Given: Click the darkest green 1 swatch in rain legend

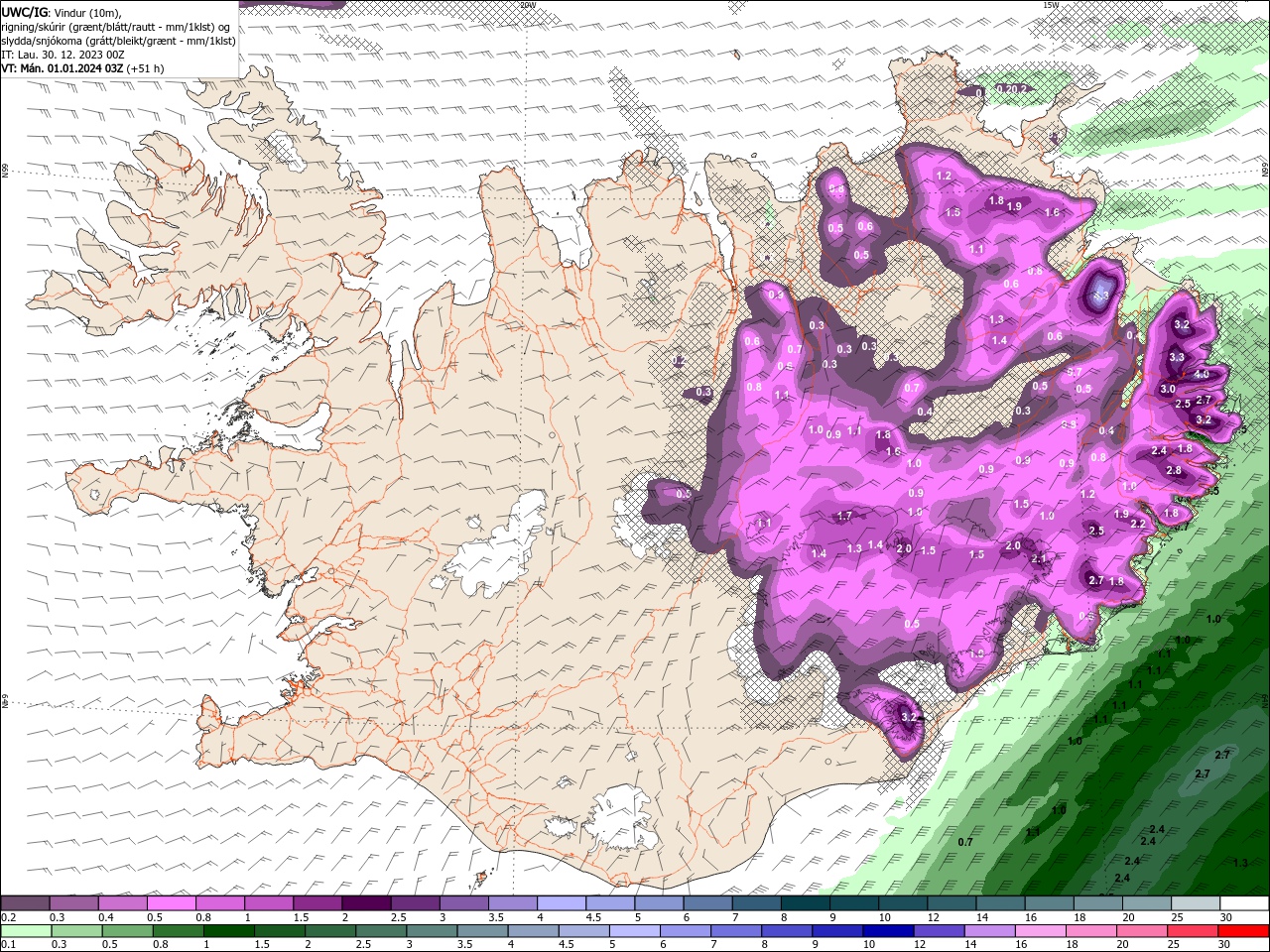Looking at the screenshot, I should tap(228, 931).
